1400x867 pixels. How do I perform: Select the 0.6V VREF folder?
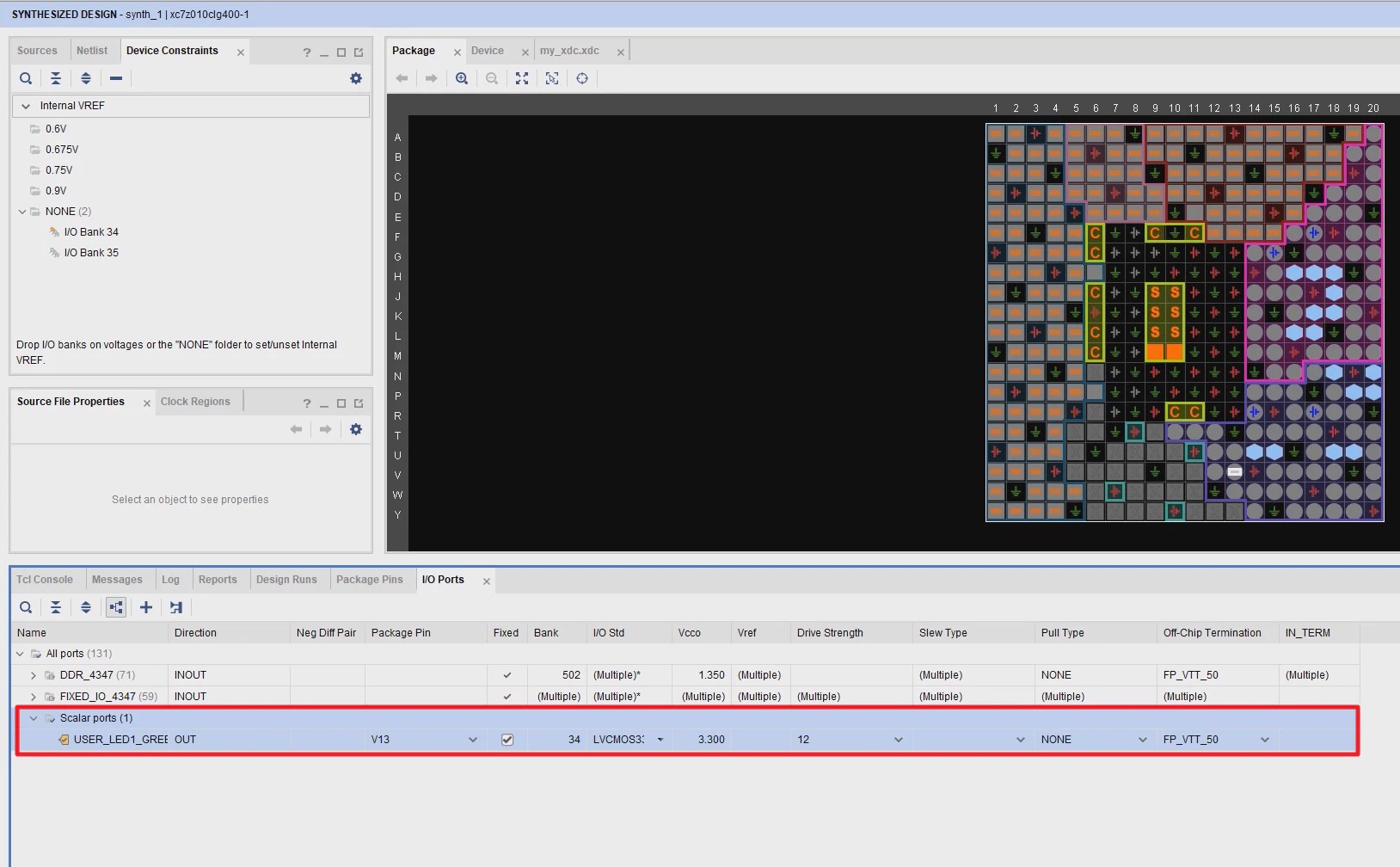click(56, 129)
